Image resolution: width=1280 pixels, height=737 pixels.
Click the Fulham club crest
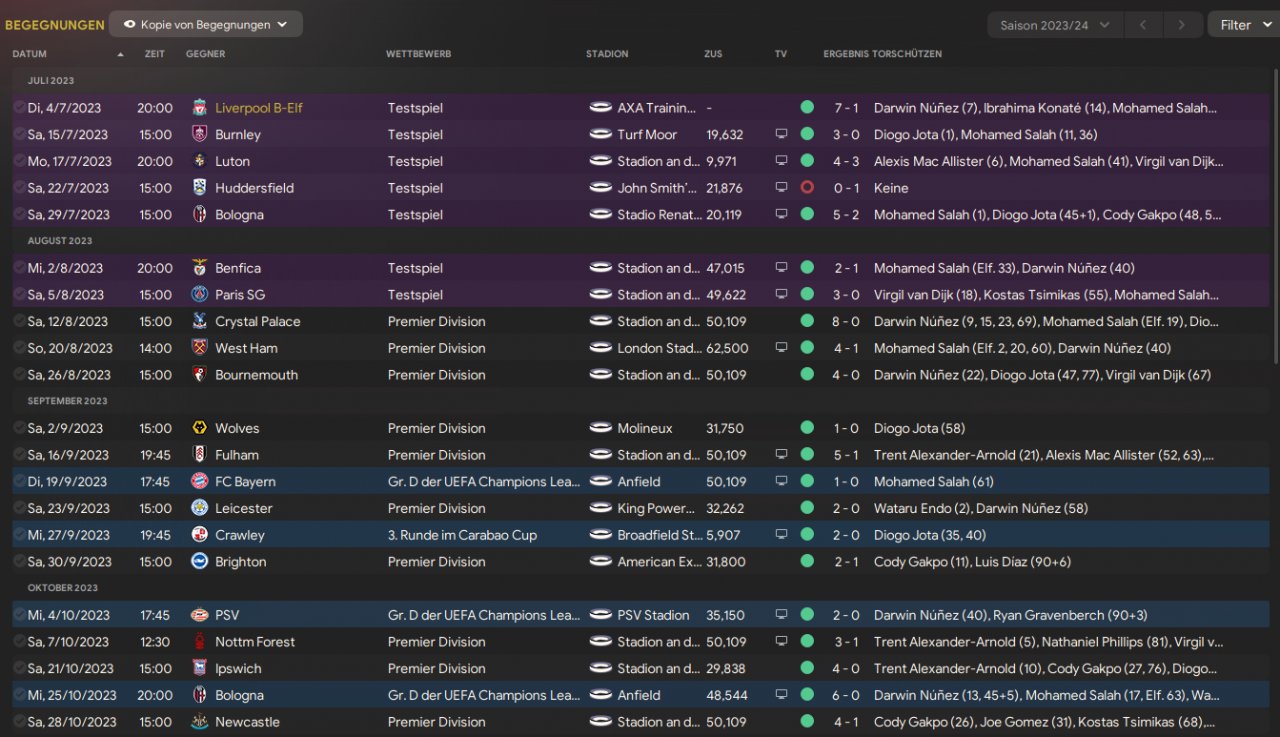(200, 455)
